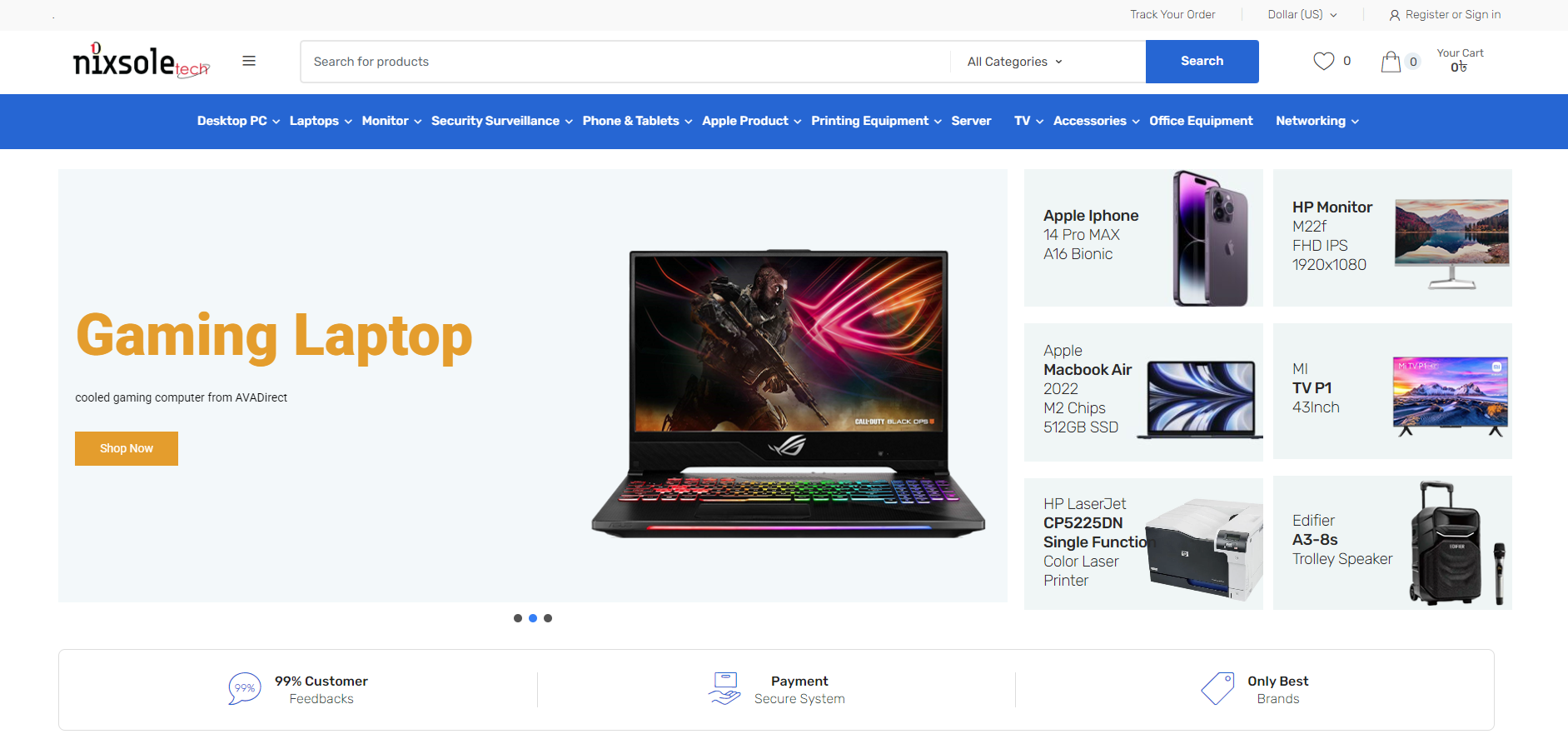Click the Only Best Brands tag icon
1568x744 pixels.
1217,689
